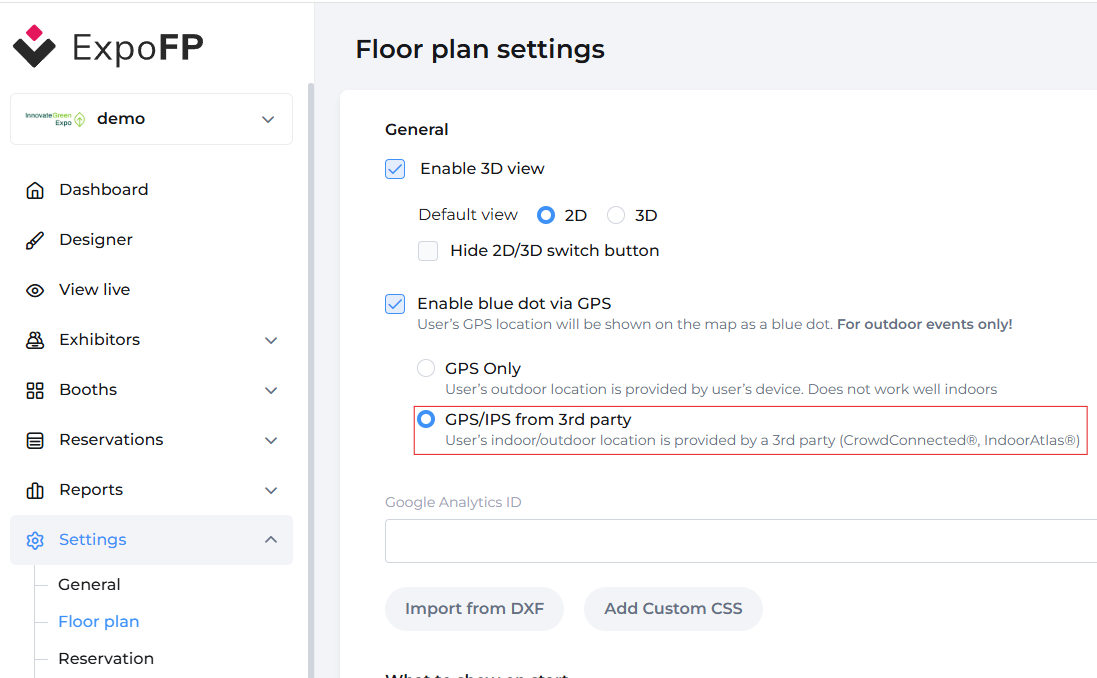The image size is (1097, 678).
Task: Toggle the Enable 3D view checkbox
Action: (x=395, y=169)
